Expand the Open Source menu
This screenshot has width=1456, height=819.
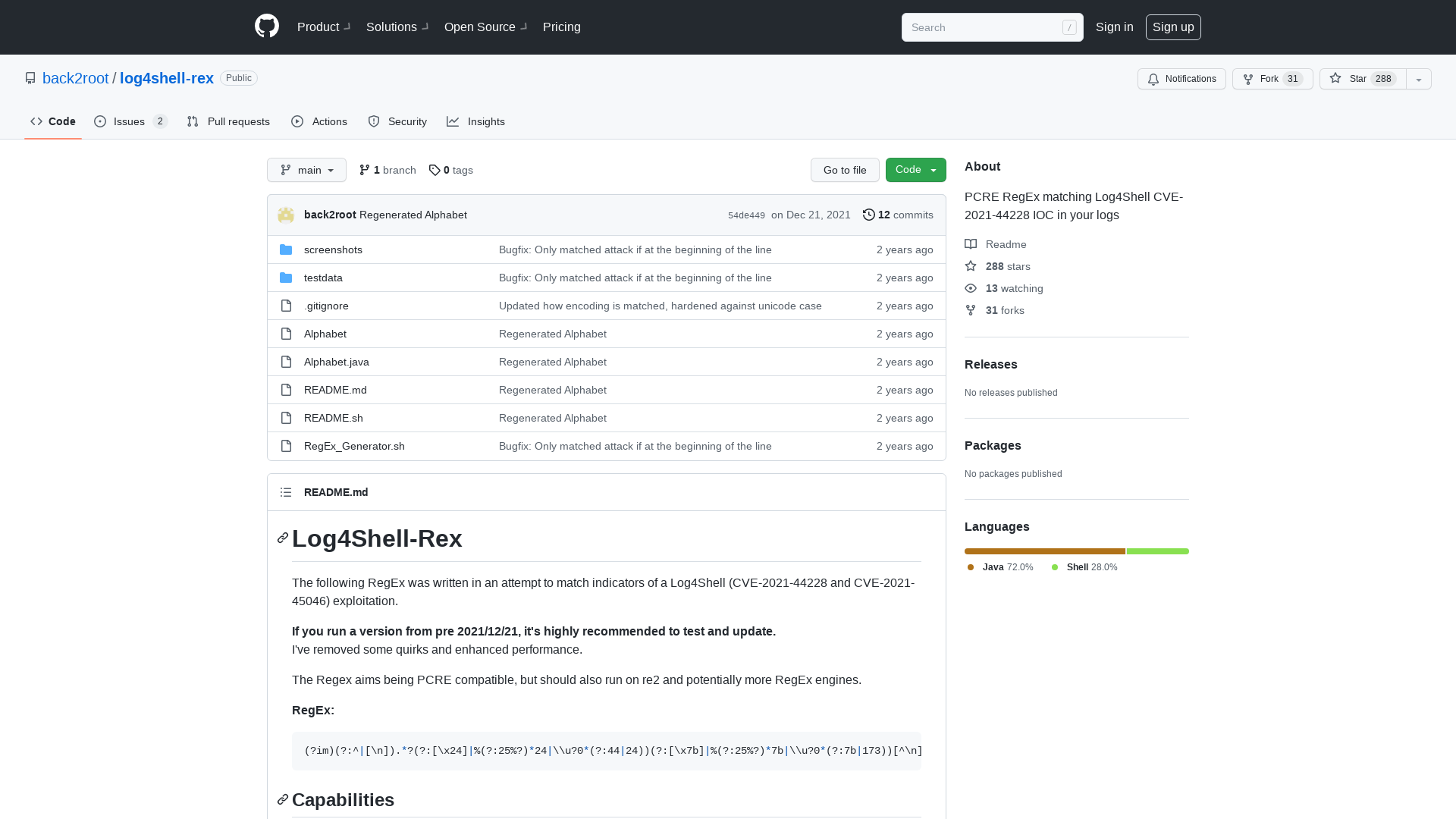click(486, 27)
